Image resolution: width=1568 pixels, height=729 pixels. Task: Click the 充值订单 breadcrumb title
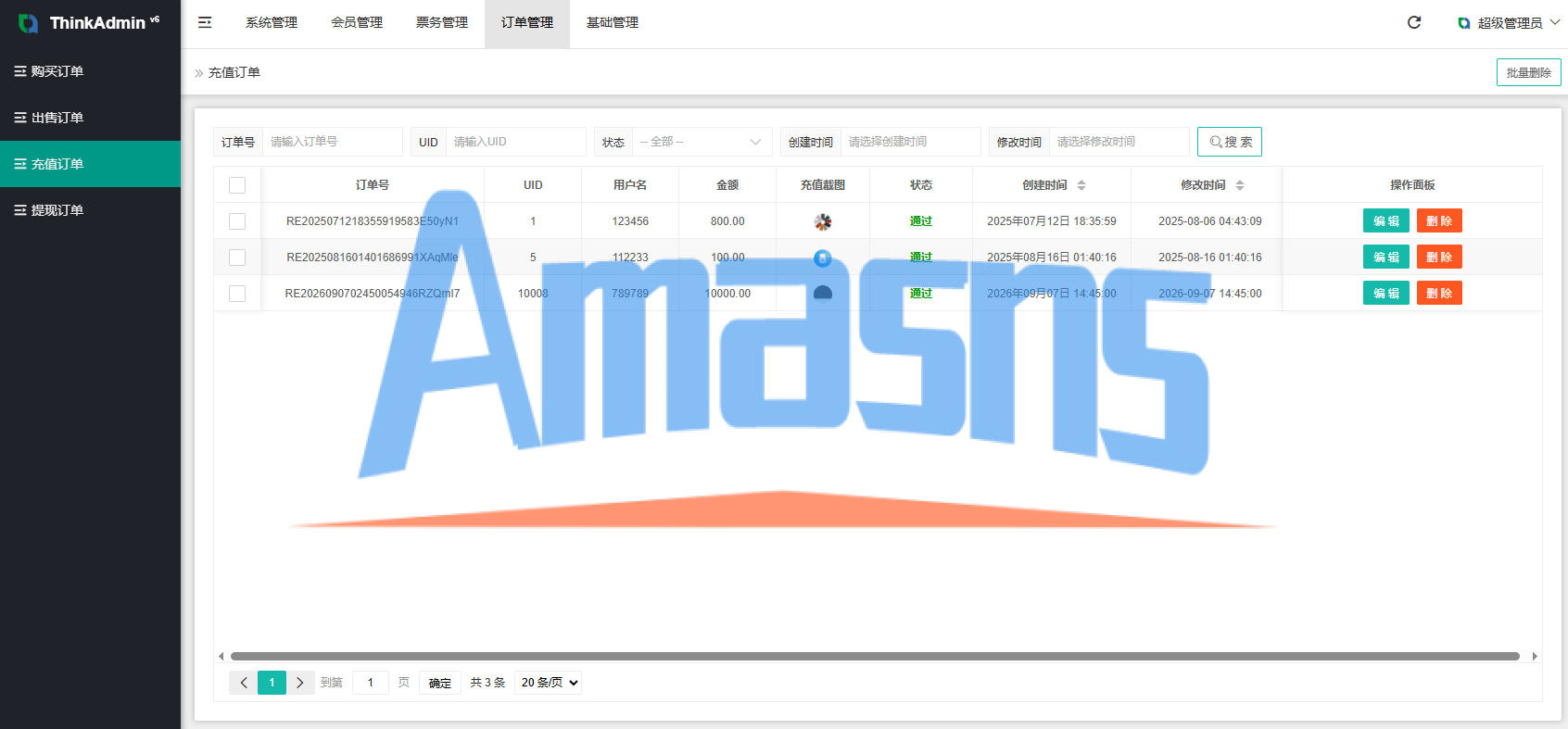pos(234,72)
